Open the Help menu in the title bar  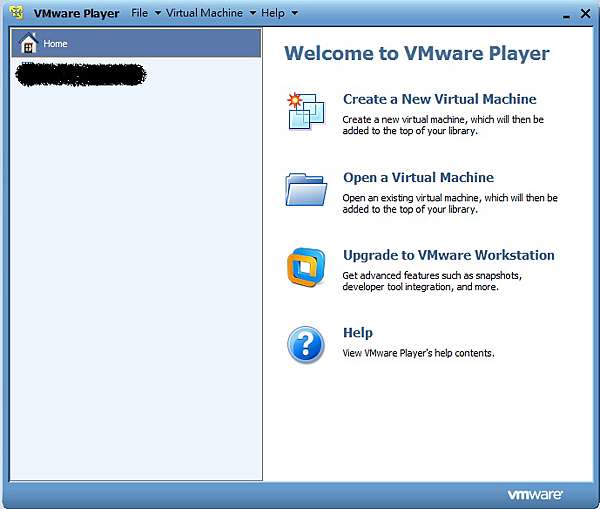273,13
